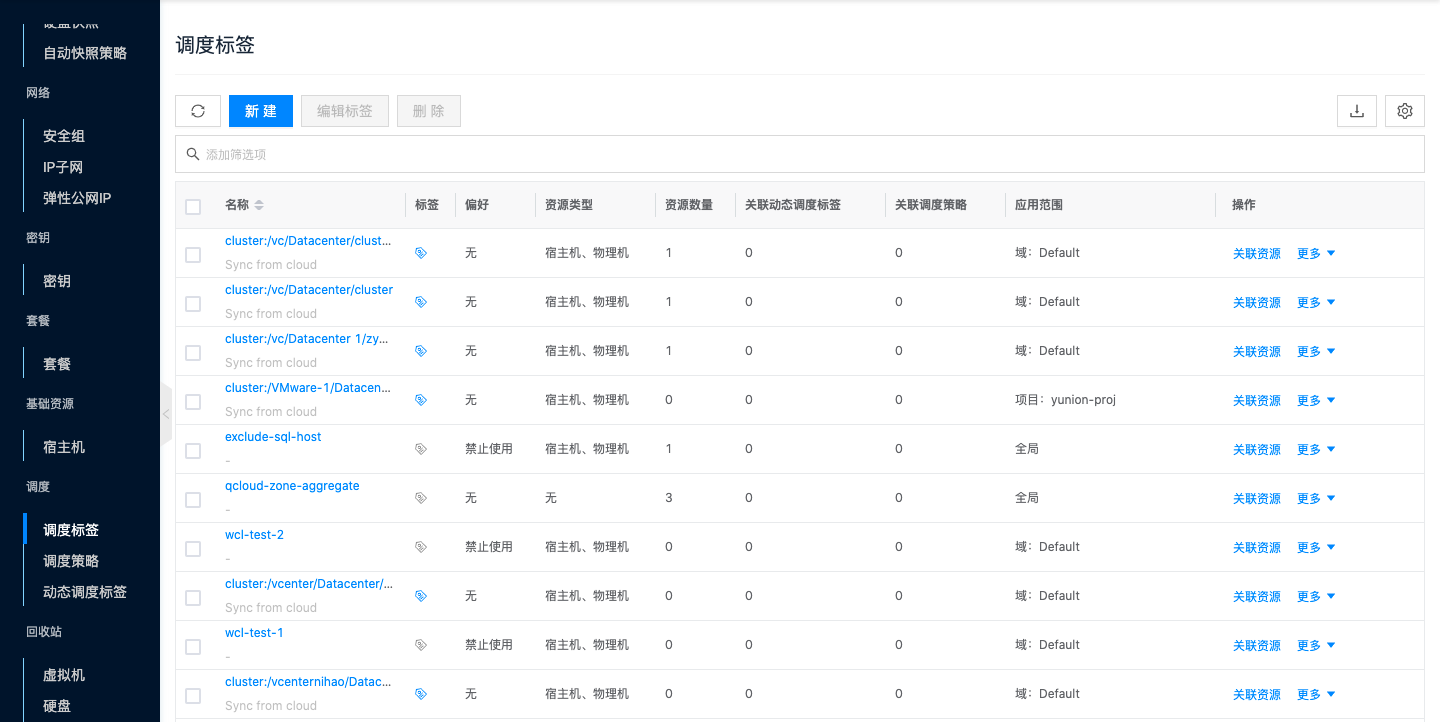
Task: Click 项目: yunion-proj scope cell
Action: click(x=1065, y=399)
